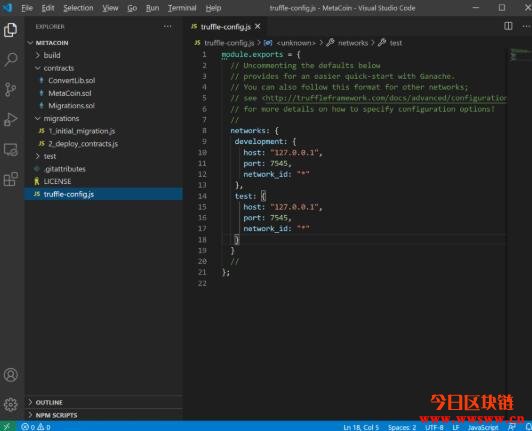This screenshot has height=431, width=532.
Task: Open 2_deploy_contracts.js file
Action: coord(103,144)
